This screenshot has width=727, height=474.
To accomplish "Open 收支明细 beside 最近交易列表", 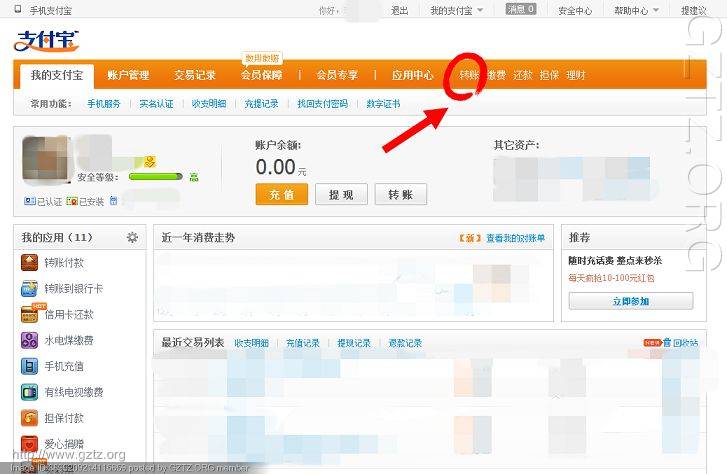I will click(251, 343).
